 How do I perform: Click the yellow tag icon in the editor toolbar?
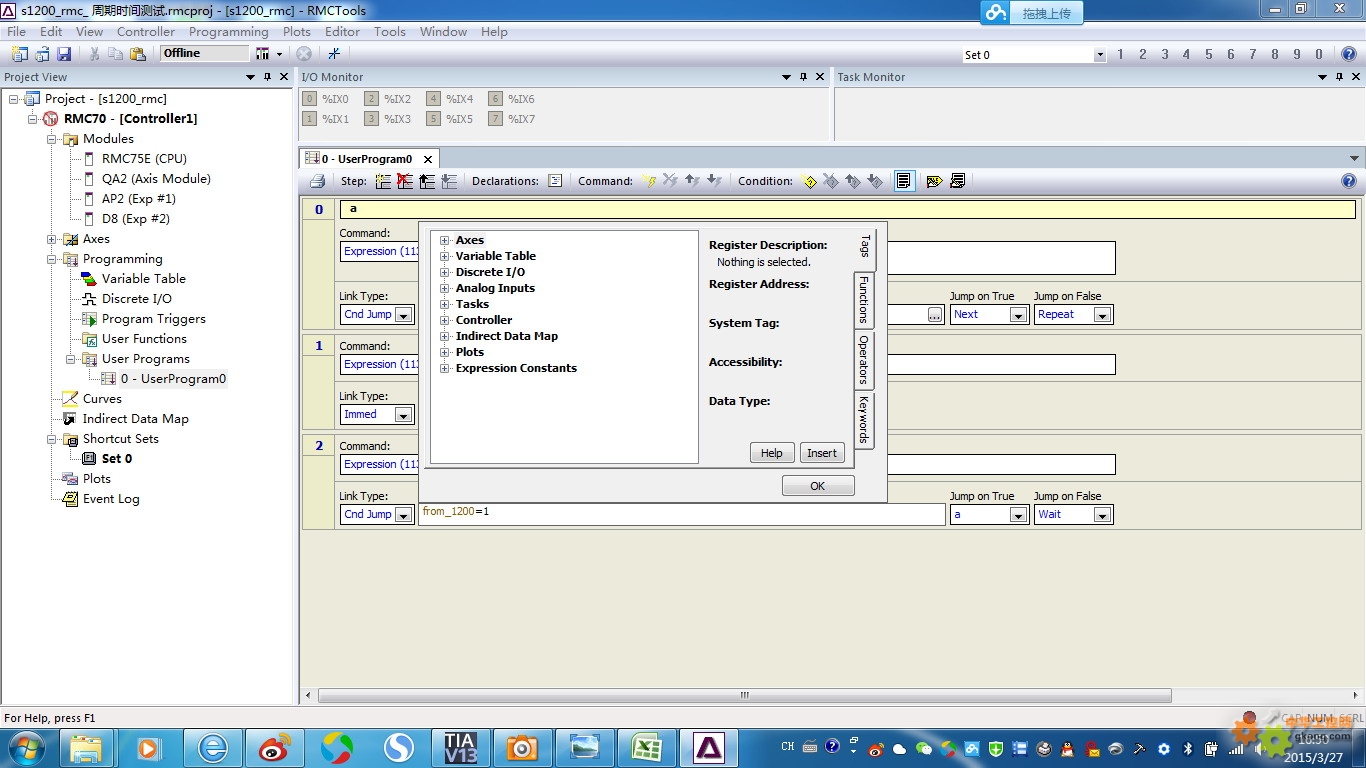pos(934,181)
